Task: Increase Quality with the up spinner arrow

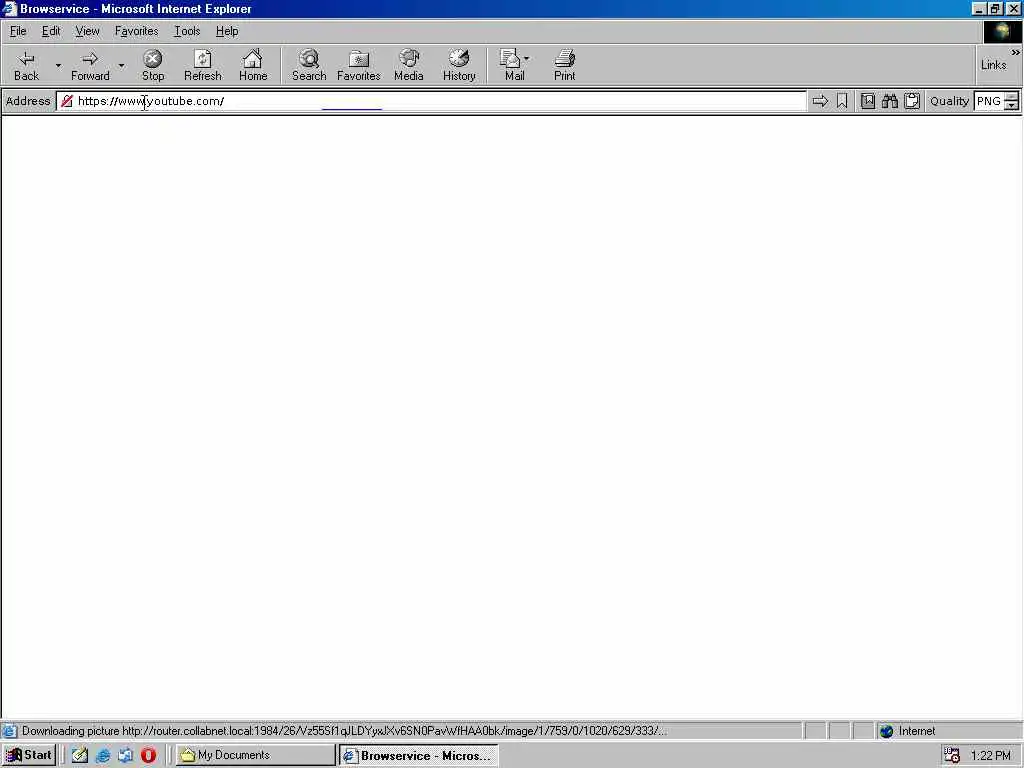Action: (1012, 97)
